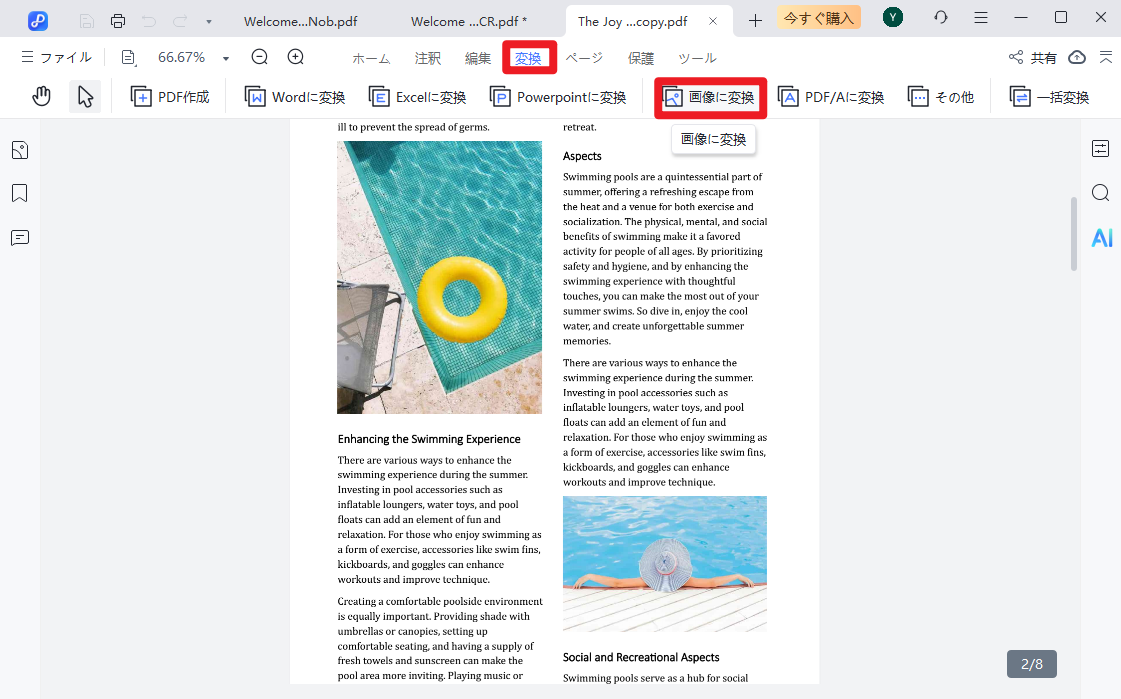Click the zoom in magnifier icon

pyautogui.click(x=296, y=58)
